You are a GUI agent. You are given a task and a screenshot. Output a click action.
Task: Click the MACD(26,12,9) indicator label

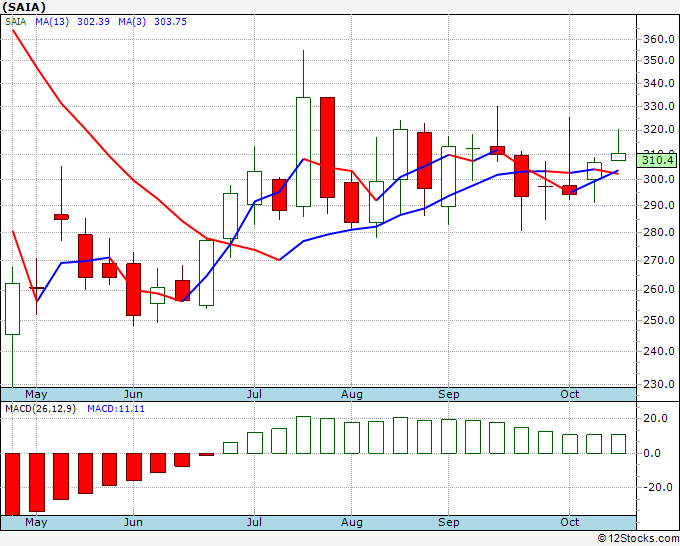point(40,409)
